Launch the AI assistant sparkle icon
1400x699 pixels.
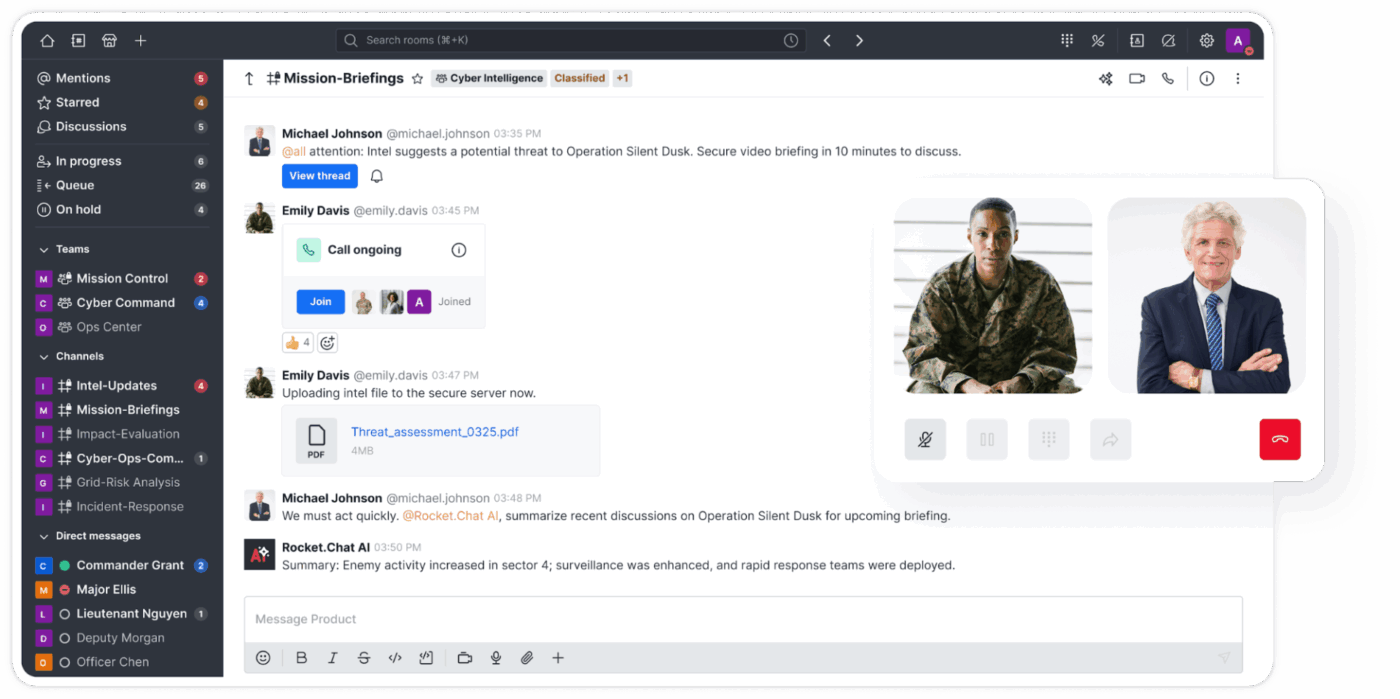pos(1105,77)
